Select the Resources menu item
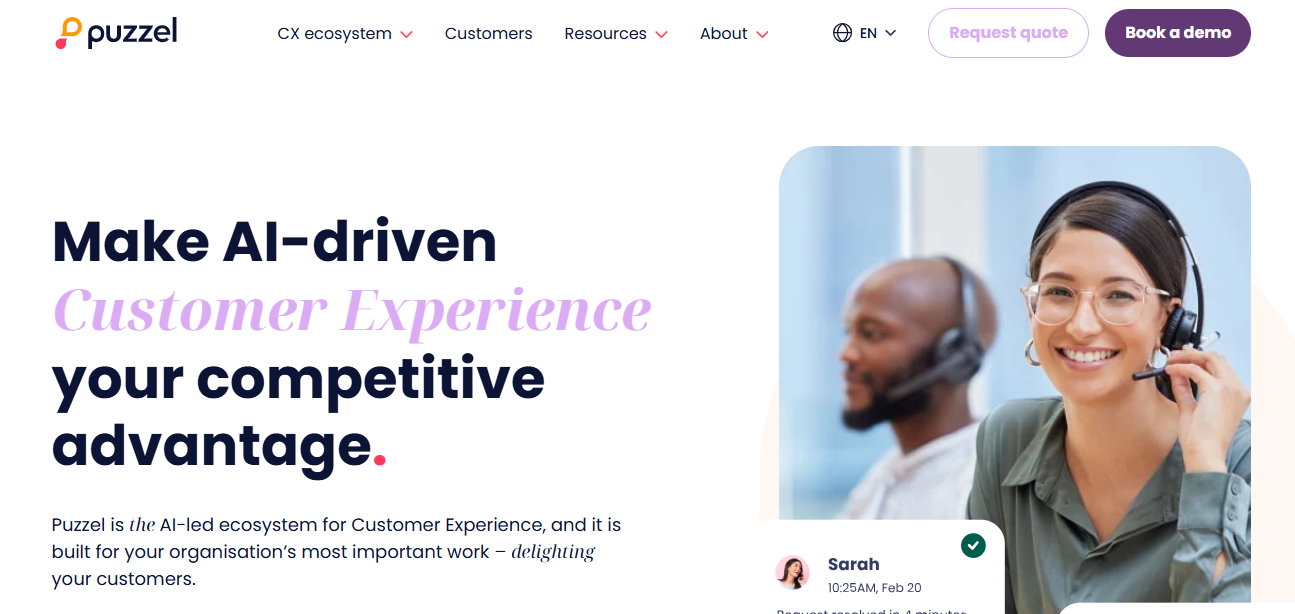The height and width of the screenshot is (614, 1295). tap(605, 33)
